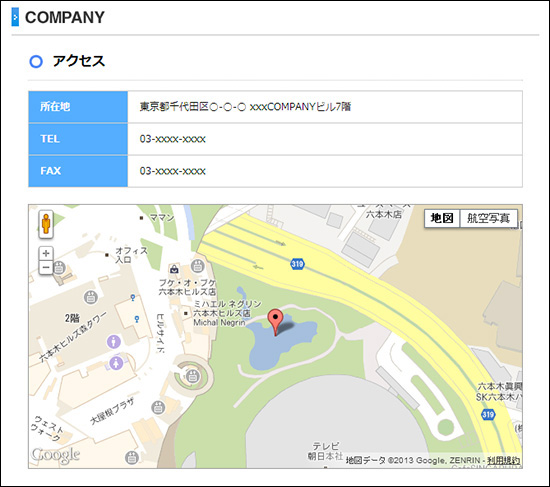
Task: Open the 利用規約 terms link
Action: click(503, 460)
